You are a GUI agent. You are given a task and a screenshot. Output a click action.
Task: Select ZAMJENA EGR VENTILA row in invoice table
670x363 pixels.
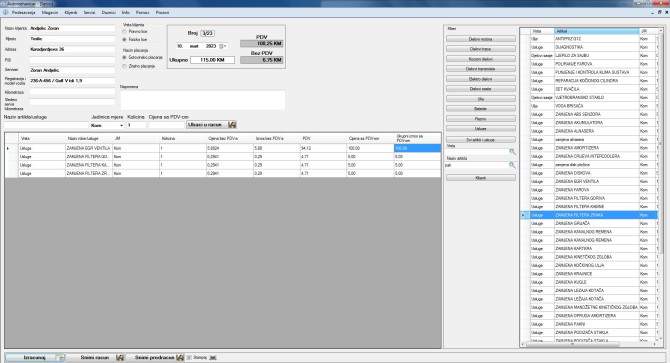pos(222,148)
